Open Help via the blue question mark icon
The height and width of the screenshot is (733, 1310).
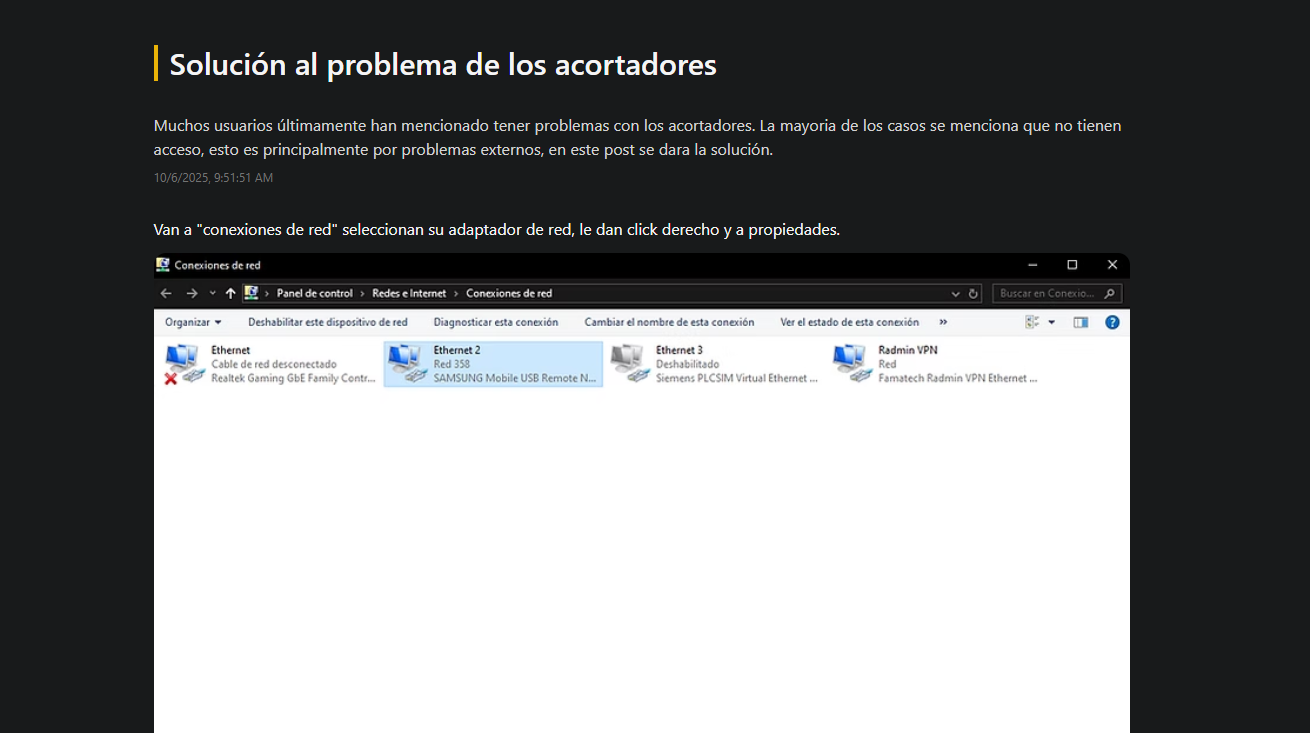tap(1112, 321)
